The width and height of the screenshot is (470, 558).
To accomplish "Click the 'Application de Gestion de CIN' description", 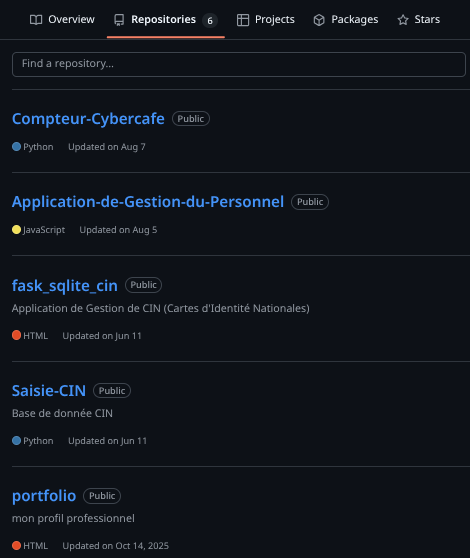I will coord(160,308).
